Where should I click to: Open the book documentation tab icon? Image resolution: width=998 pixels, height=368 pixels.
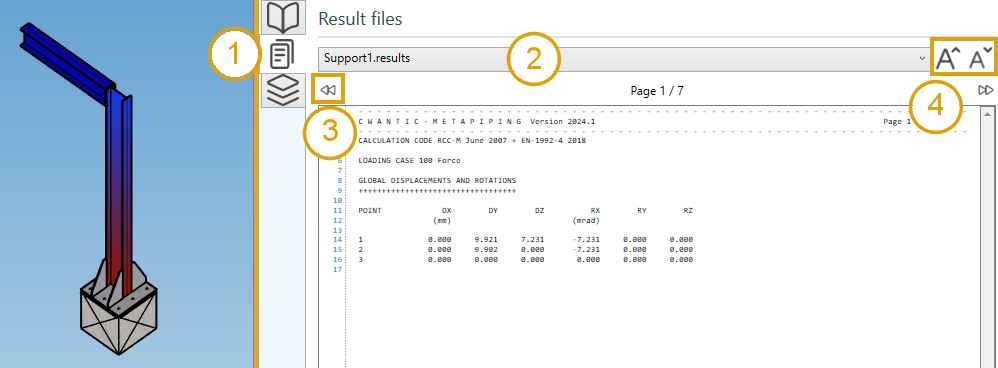[283, 17]
